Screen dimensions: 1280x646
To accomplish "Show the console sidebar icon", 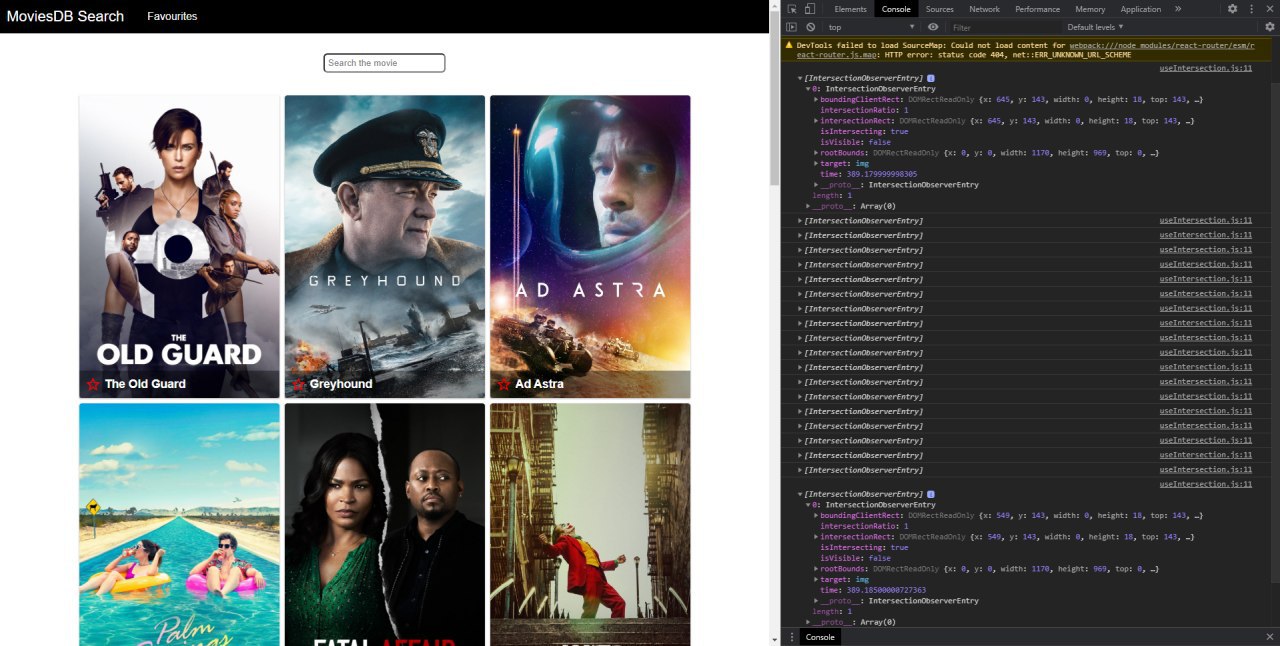I will 791,27.
